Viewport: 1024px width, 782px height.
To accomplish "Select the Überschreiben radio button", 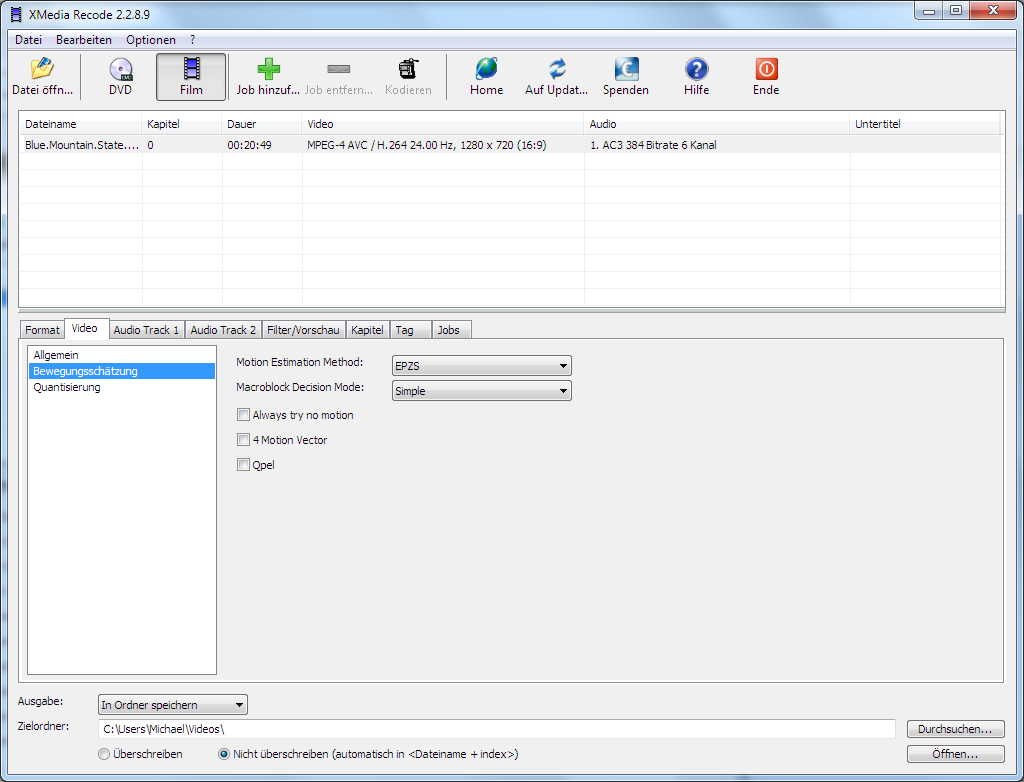I will pyautogui.click(x=104, y=754).
